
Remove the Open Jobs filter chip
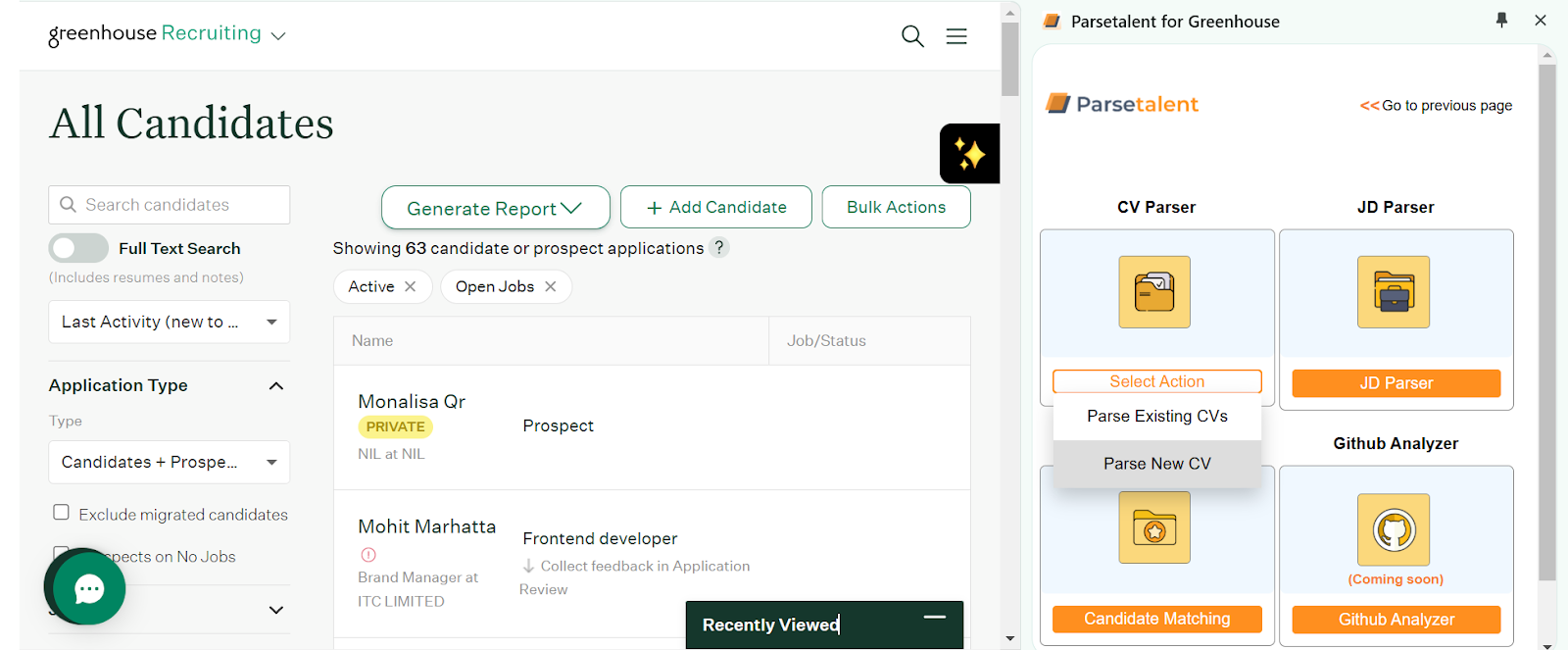click(x=551, y=286)
